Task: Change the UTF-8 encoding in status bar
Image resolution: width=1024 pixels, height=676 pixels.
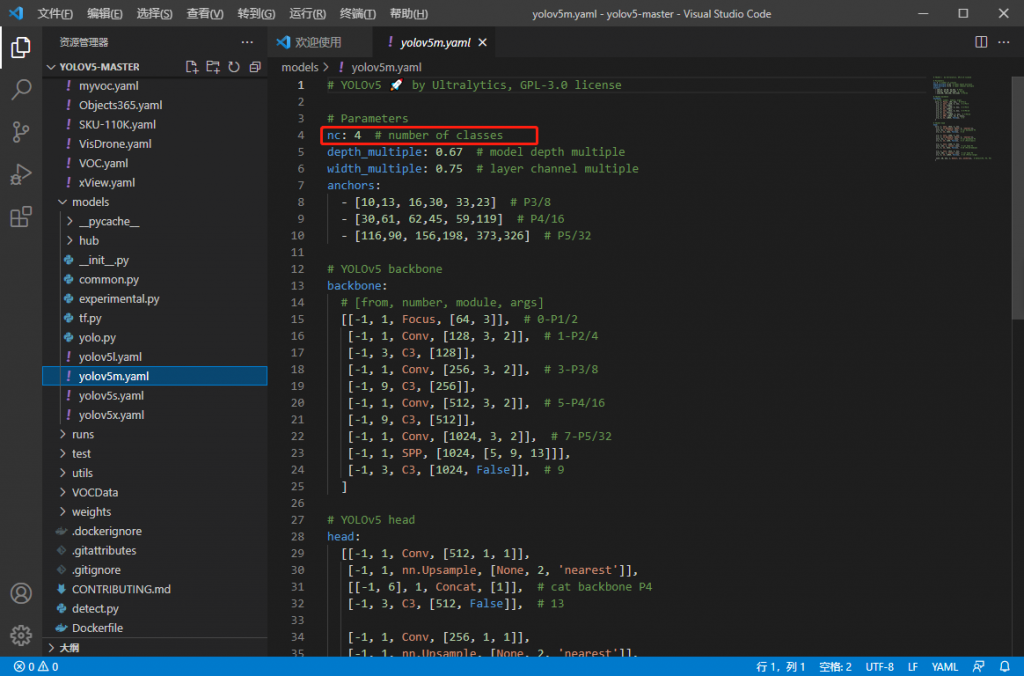Action: [879, 667]
